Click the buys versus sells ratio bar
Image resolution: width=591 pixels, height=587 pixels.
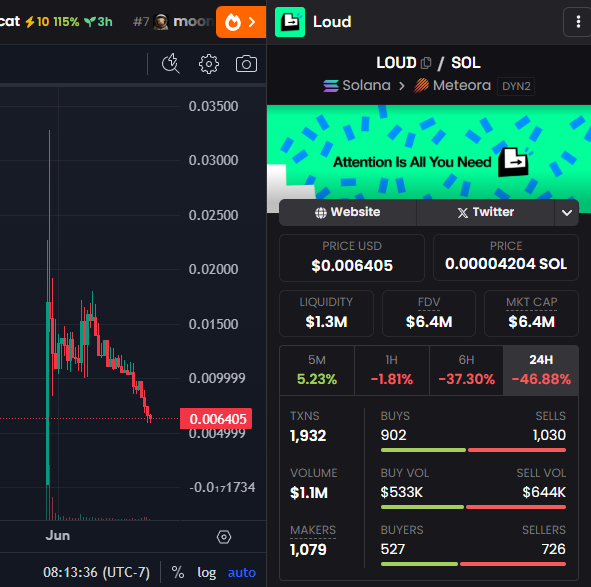tap(473, 450)
